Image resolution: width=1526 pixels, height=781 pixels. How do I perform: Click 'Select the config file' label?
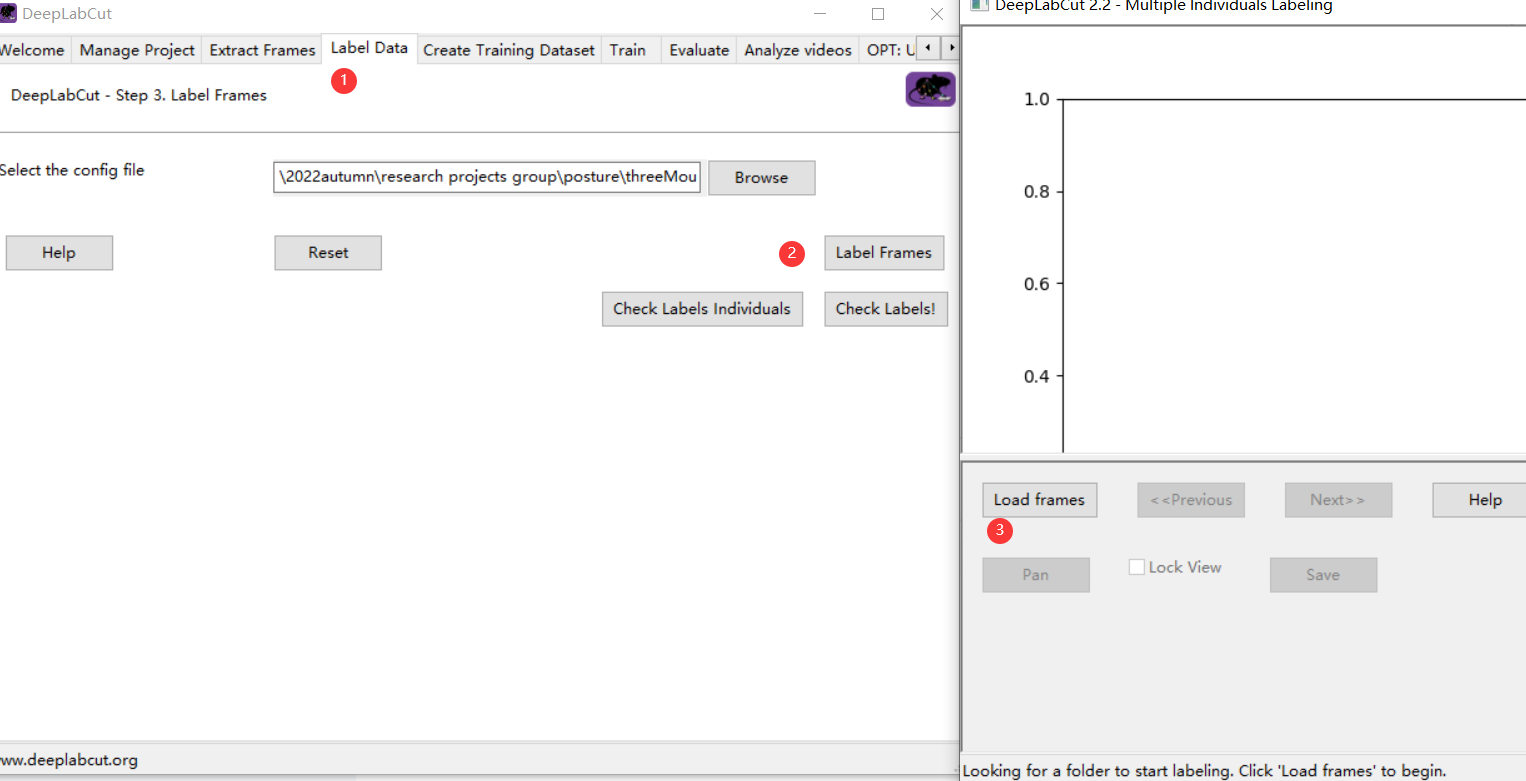(72, 170)
